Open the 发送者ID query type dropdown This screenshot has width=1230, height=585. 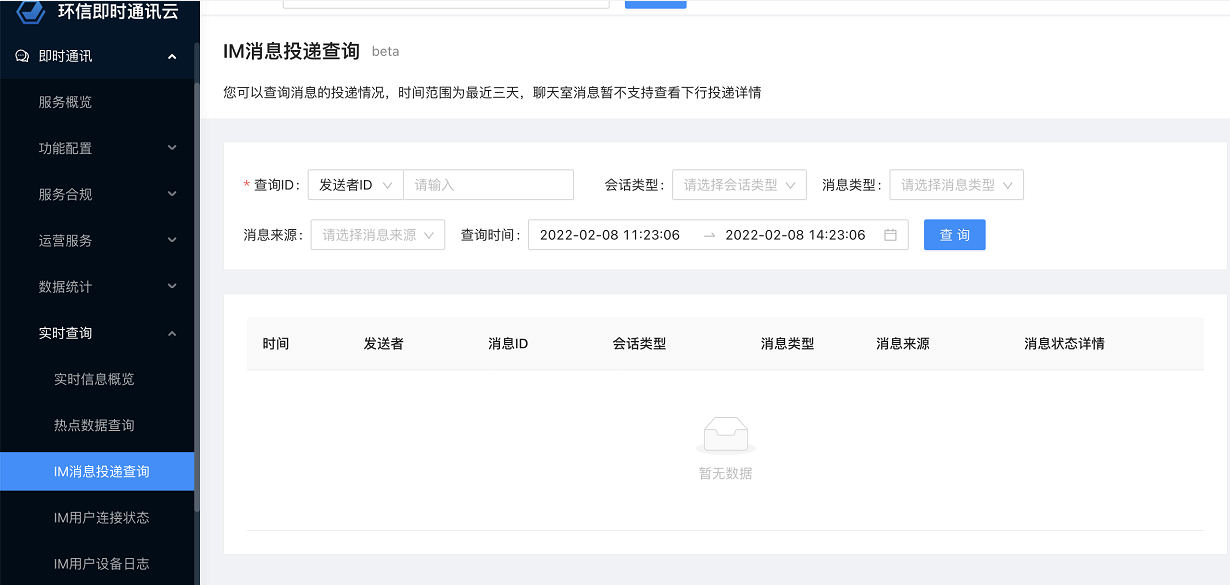(x=355, y=185)
